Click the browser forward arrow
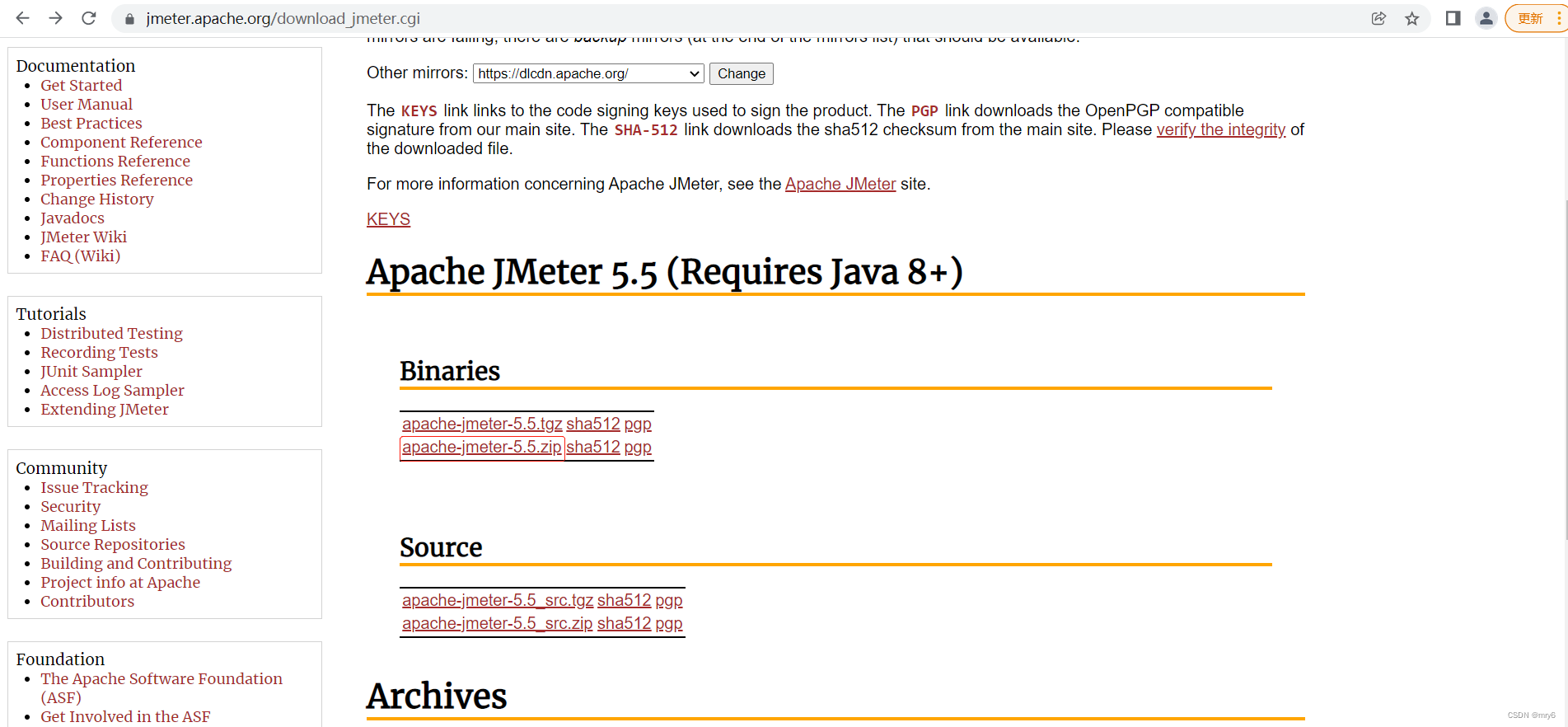 pyautogui.click(x=55, y=18)
